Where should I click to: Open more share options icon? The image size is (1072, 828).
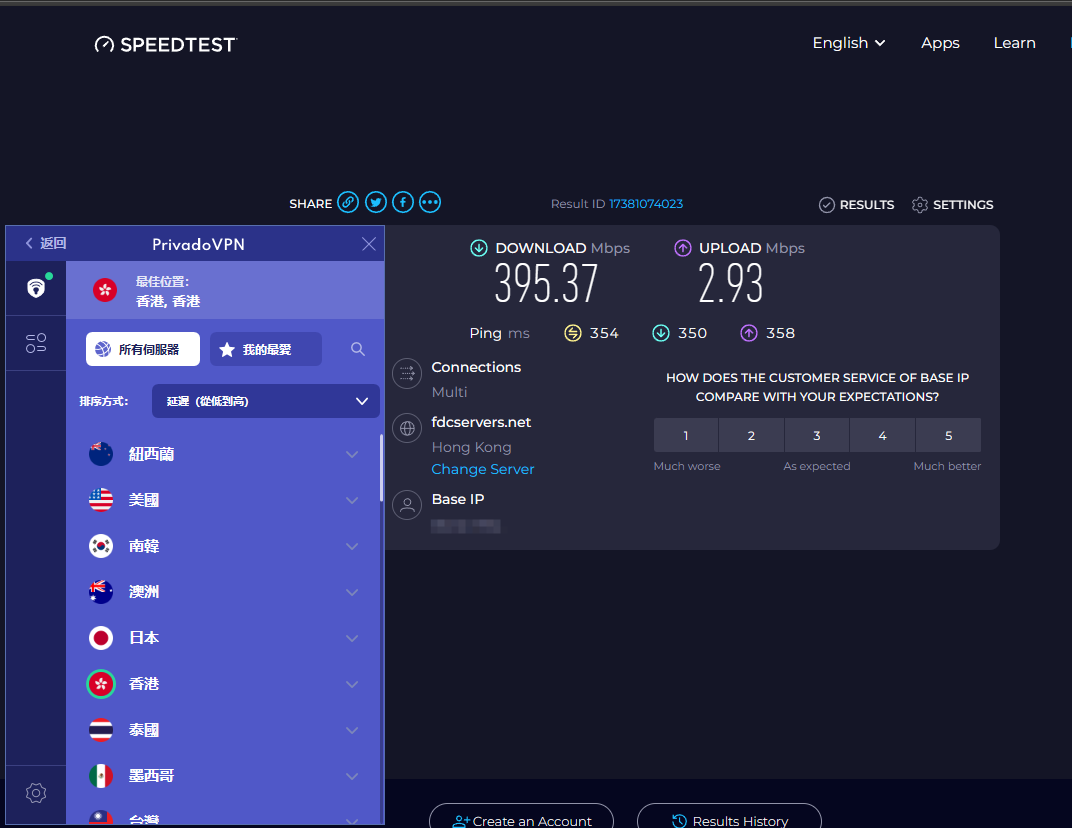[430, 202]
